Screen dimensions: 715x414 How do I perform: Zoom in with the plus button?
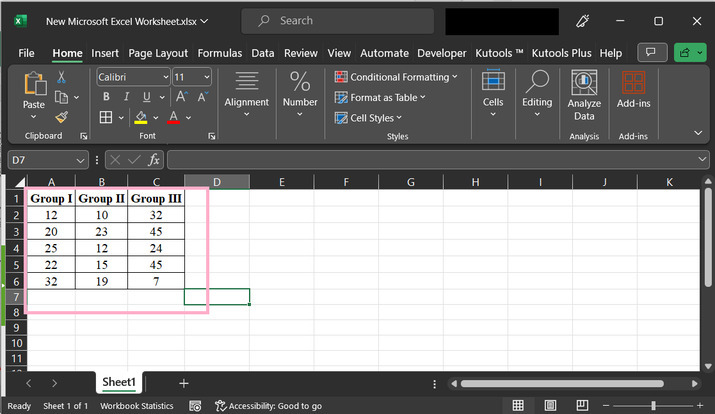coord(700,405)
